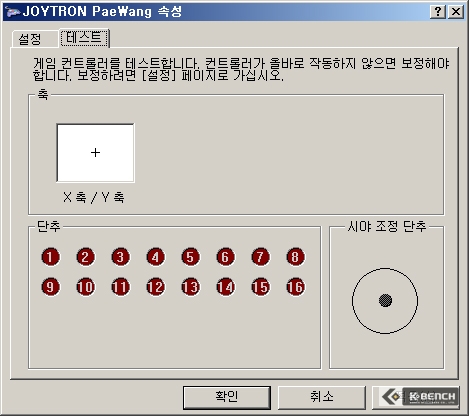Viewport: 469px width, 416px height.
Task: Click button indicator number 2
Action: pos(86,257)
